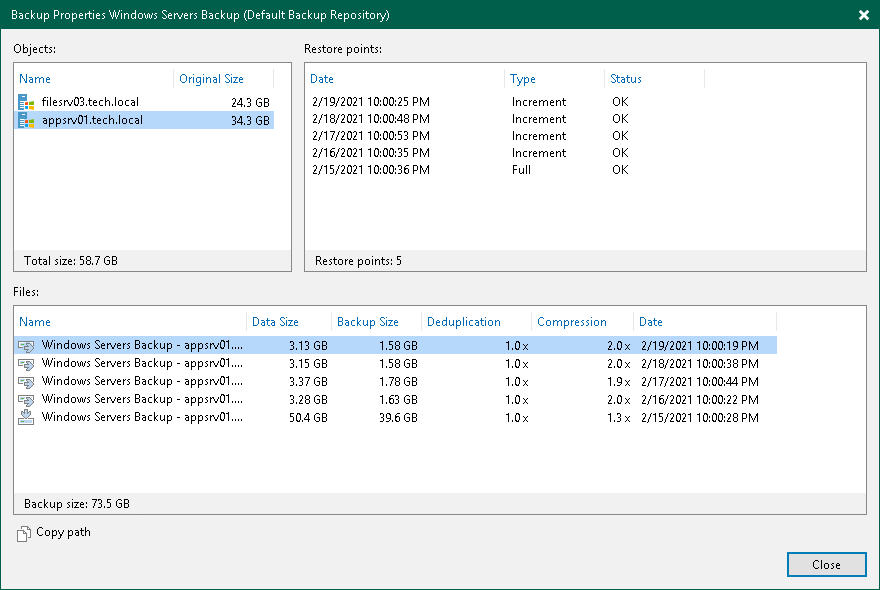Click the filesrv03.tech.local server icon

[26, 102]
